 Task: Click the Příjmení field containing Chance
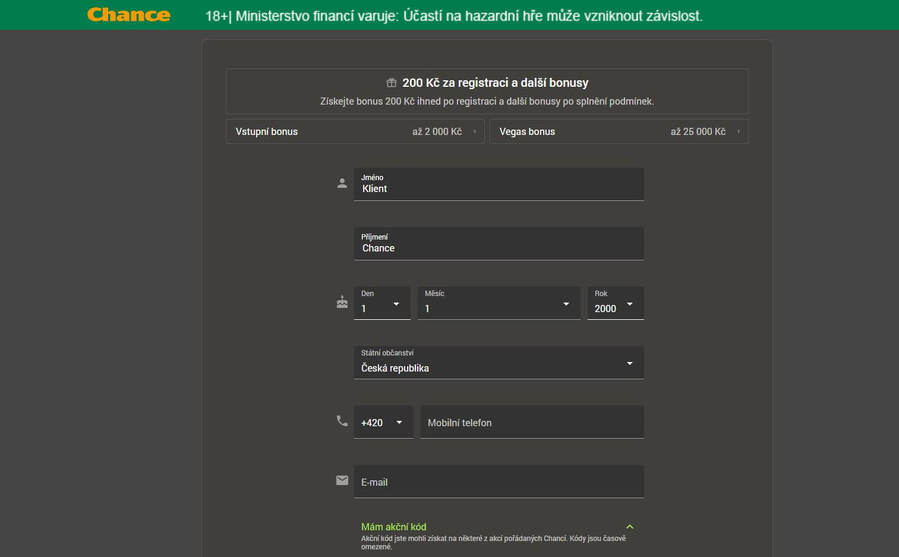point(499,244)
